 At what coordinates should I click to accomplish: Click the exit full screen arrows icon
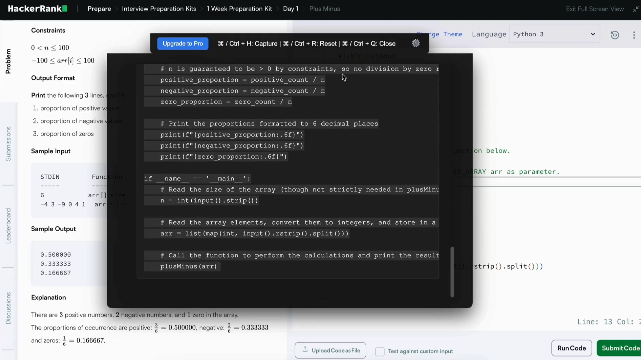click(x=636, y=9)
